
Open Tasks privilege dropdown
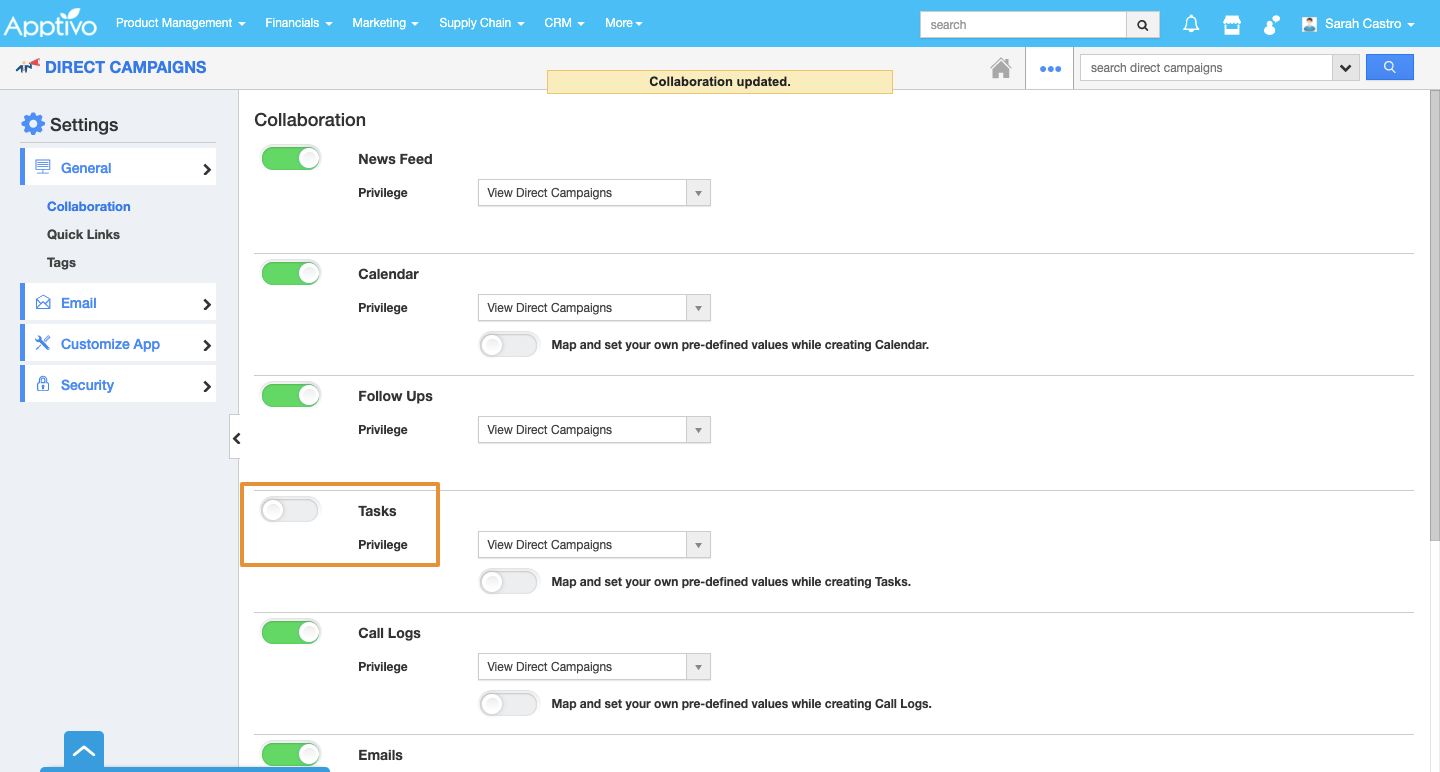[594, 545]
